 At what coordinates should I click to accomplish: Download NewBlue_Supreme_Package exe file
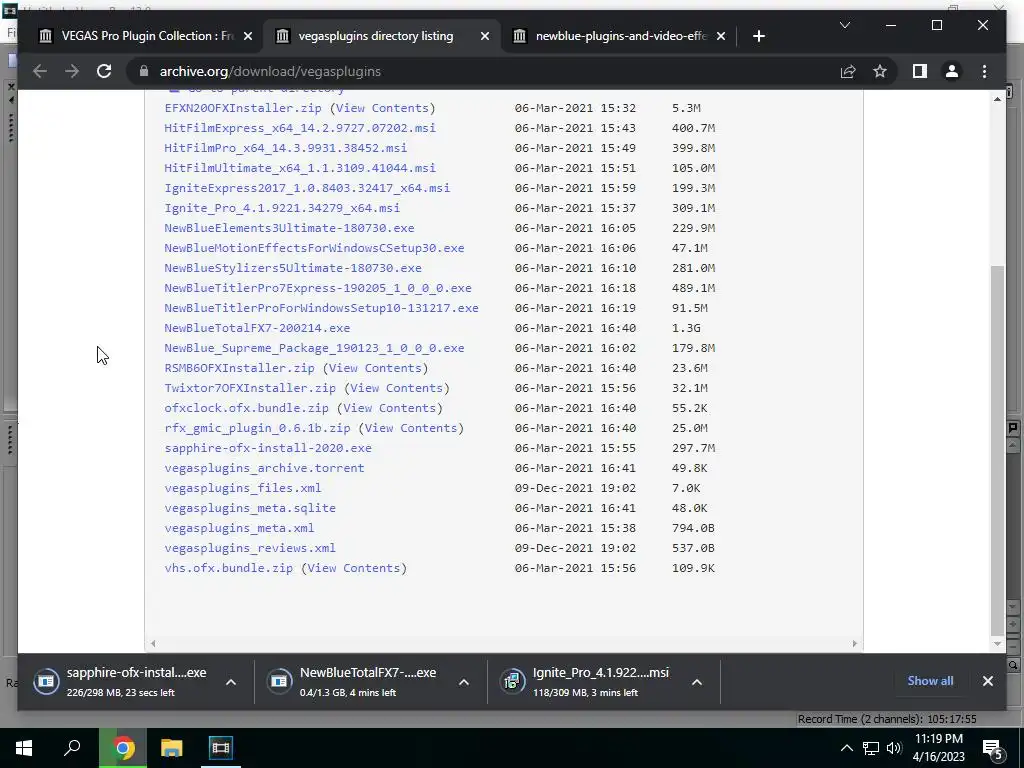pos(314,348)
